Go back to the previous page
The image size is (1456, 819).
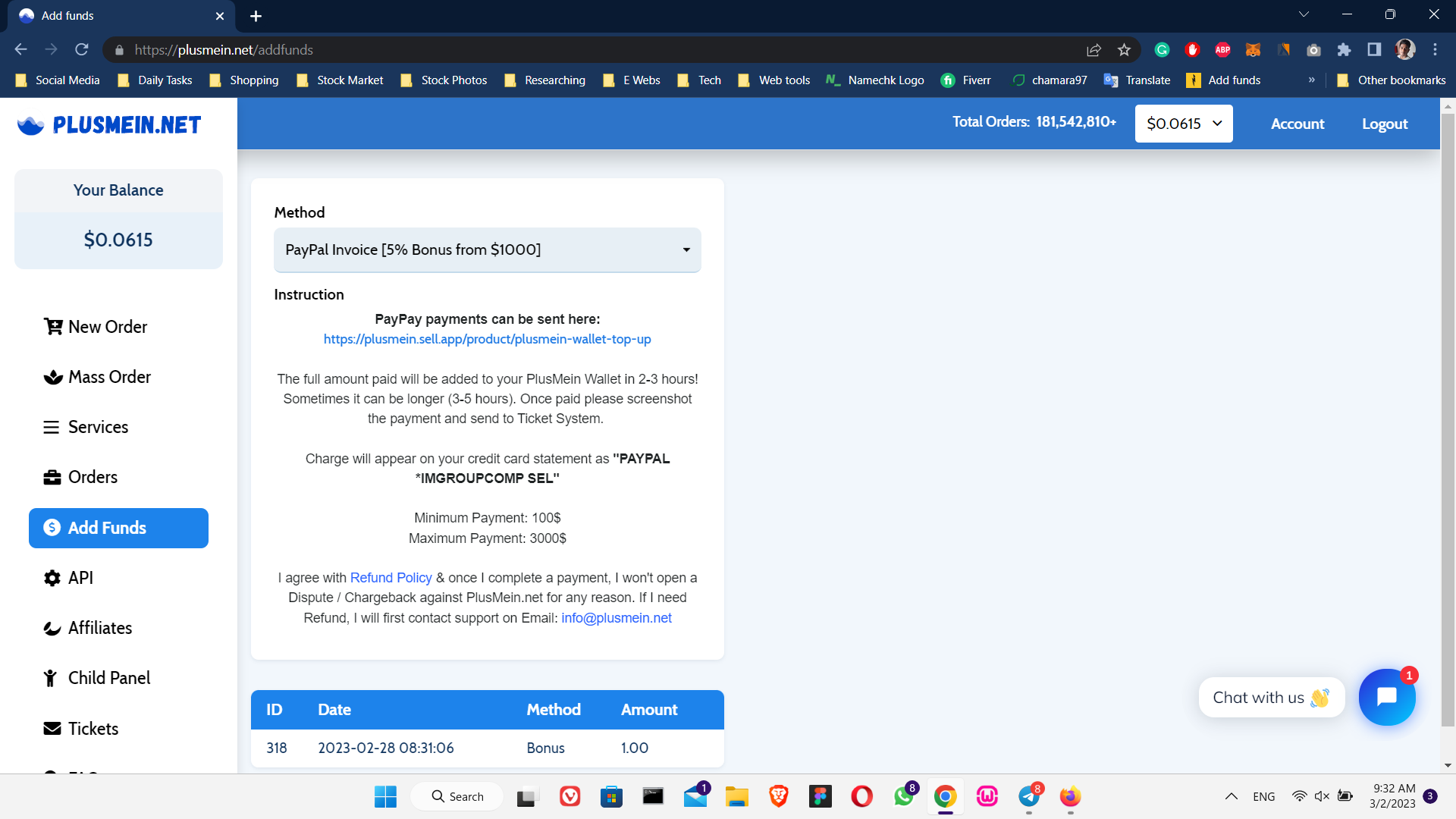point(20,49)
